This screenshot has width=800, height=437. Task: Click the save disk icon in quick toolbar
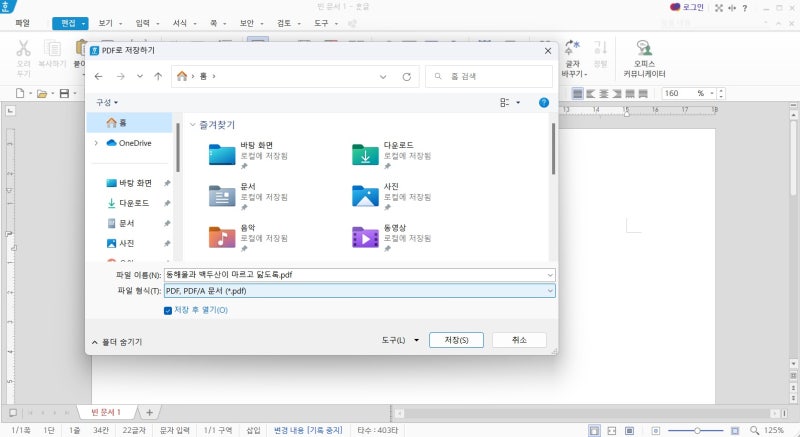(64, 93)
